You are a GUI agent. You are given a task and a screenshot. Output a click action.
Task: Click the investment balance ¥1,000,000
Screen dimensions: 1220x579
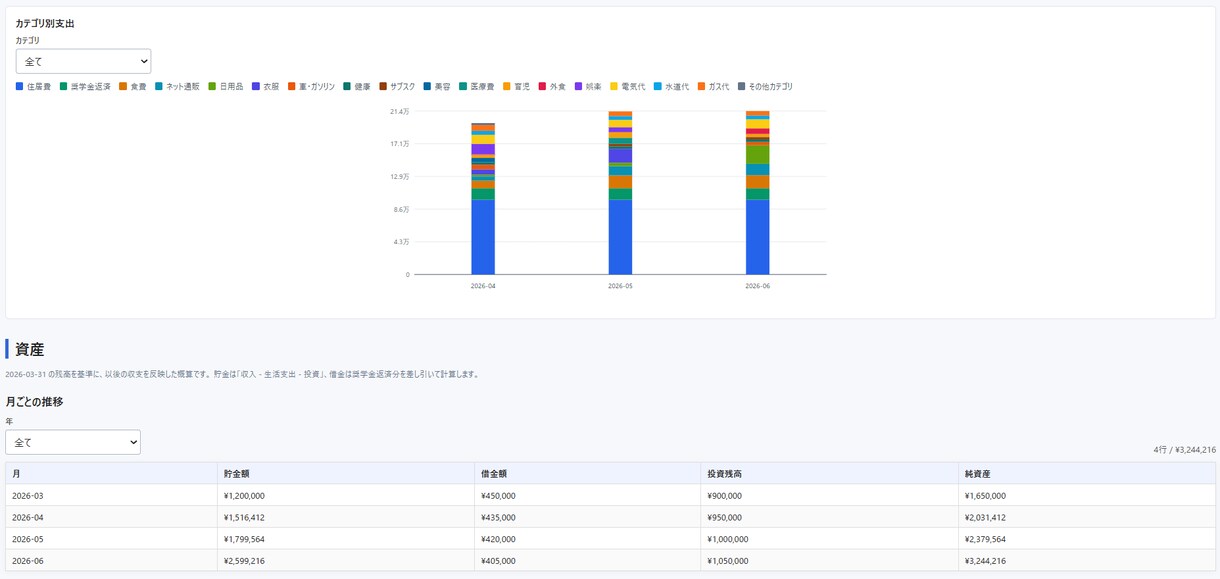[x=727, y=539]
